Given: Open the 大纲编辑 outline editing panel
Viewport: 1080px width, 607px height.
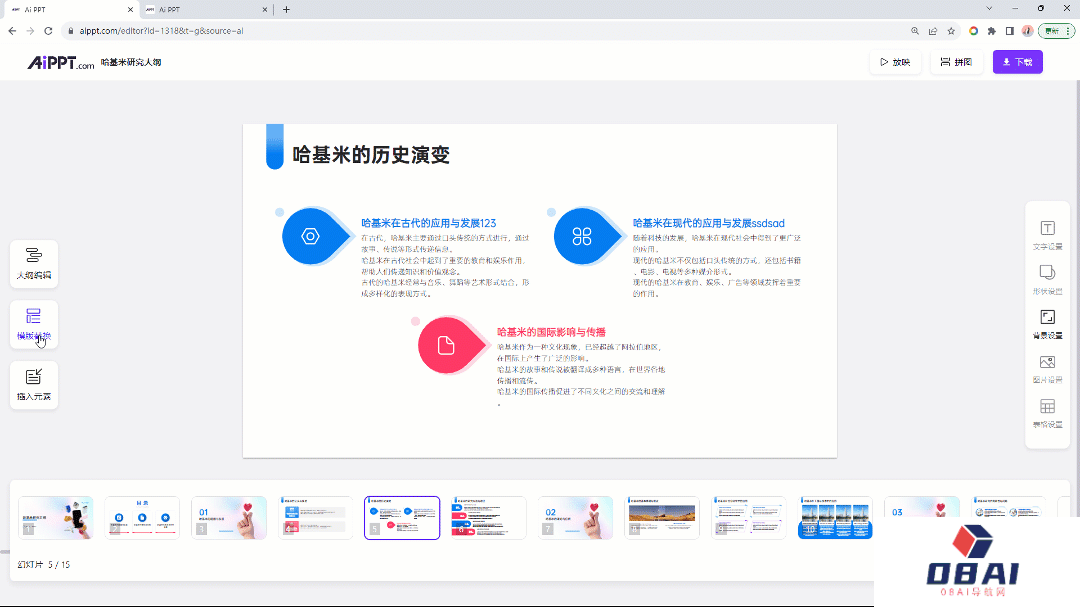Looking at the screenshot, I should point(33,263).
